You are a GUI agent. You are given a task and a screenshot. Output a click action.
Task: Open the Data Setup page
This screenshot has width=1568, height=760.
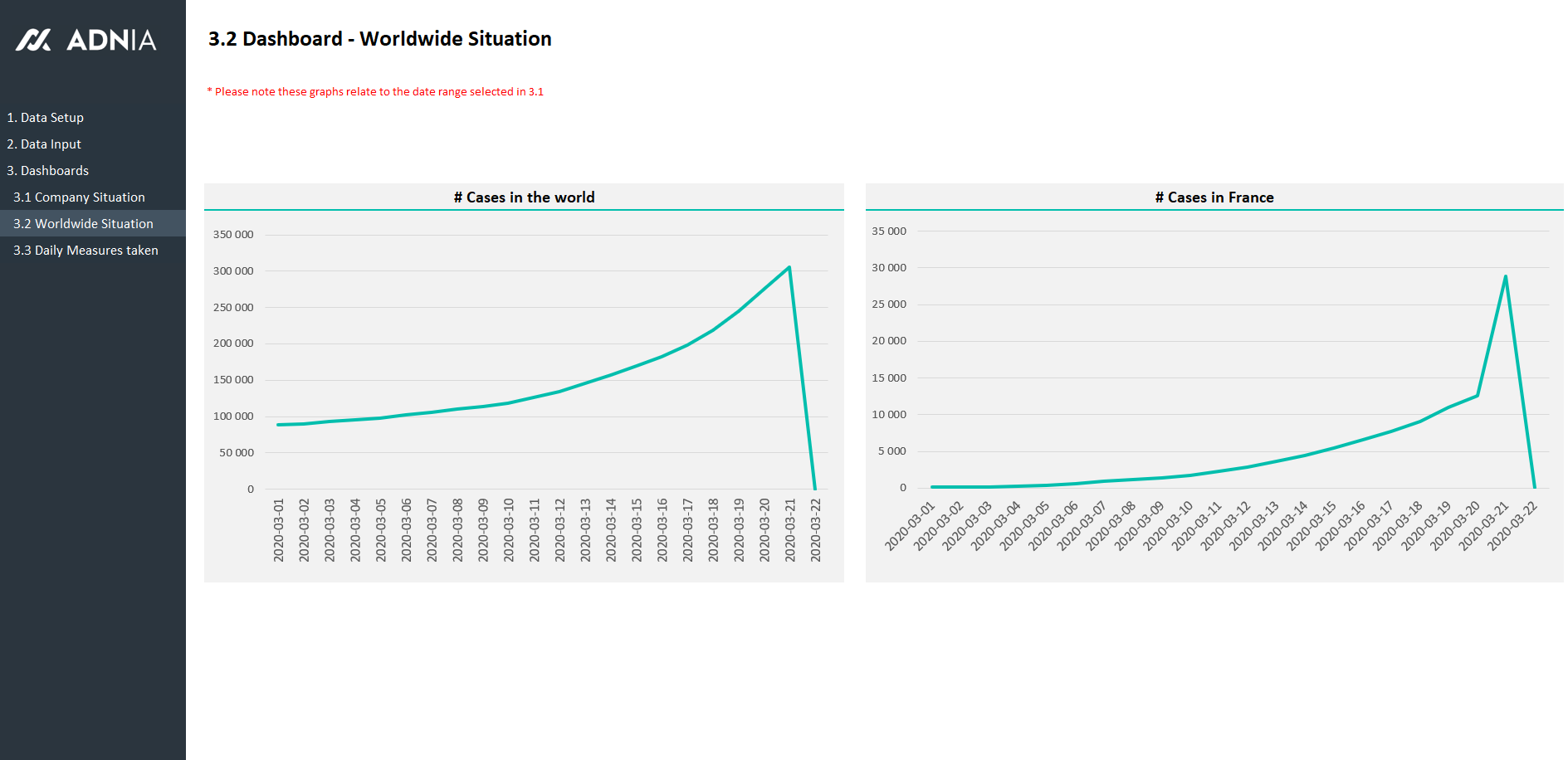point(46,118)
